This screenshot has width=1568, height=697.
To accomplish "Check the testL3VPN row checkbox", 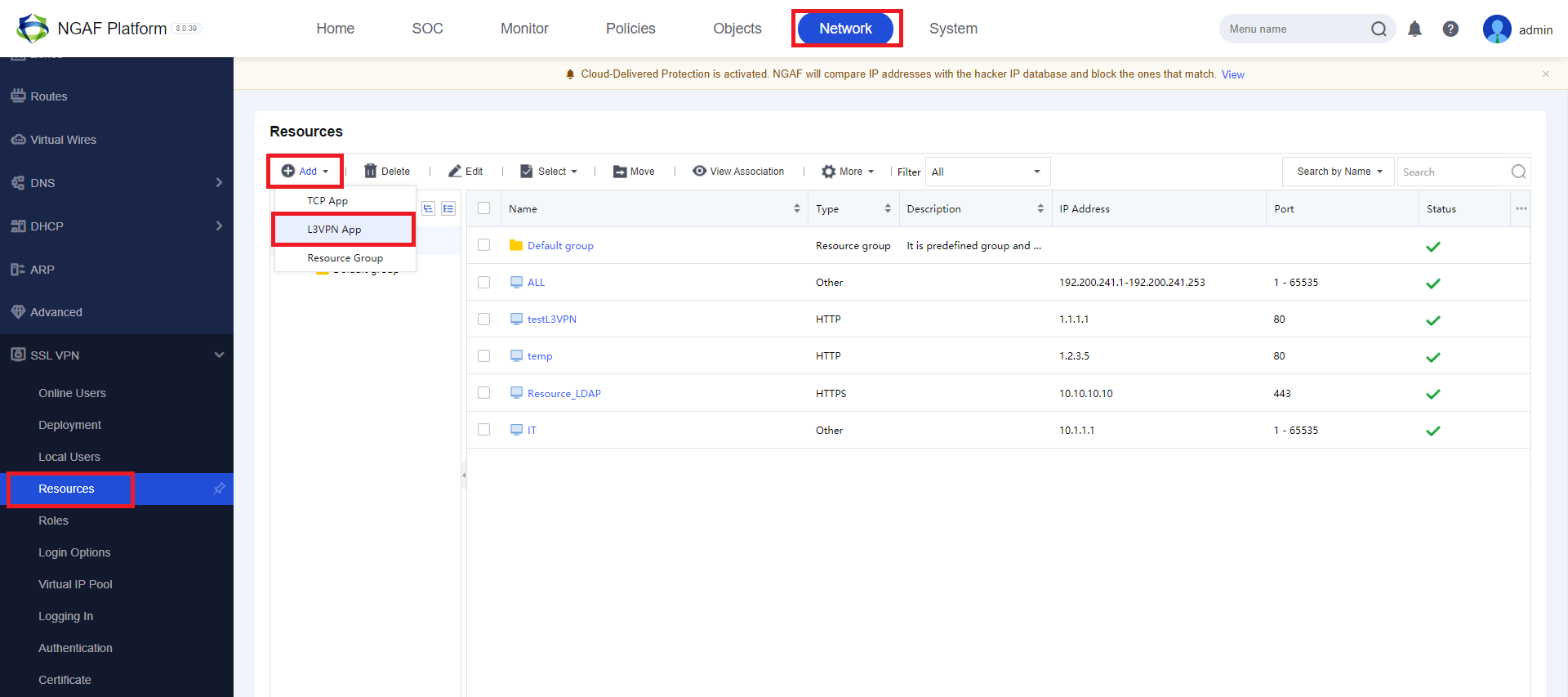I will (x=484, y=319).
